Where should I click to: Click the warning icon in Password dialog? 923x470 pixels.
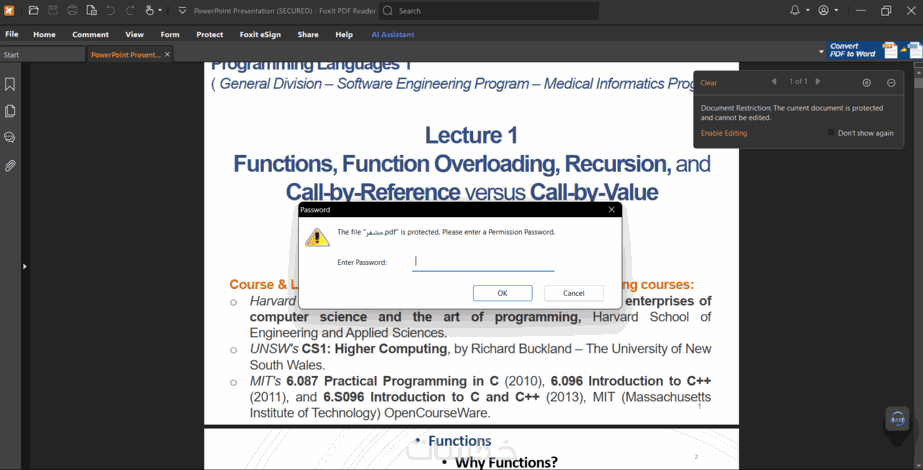317,237
